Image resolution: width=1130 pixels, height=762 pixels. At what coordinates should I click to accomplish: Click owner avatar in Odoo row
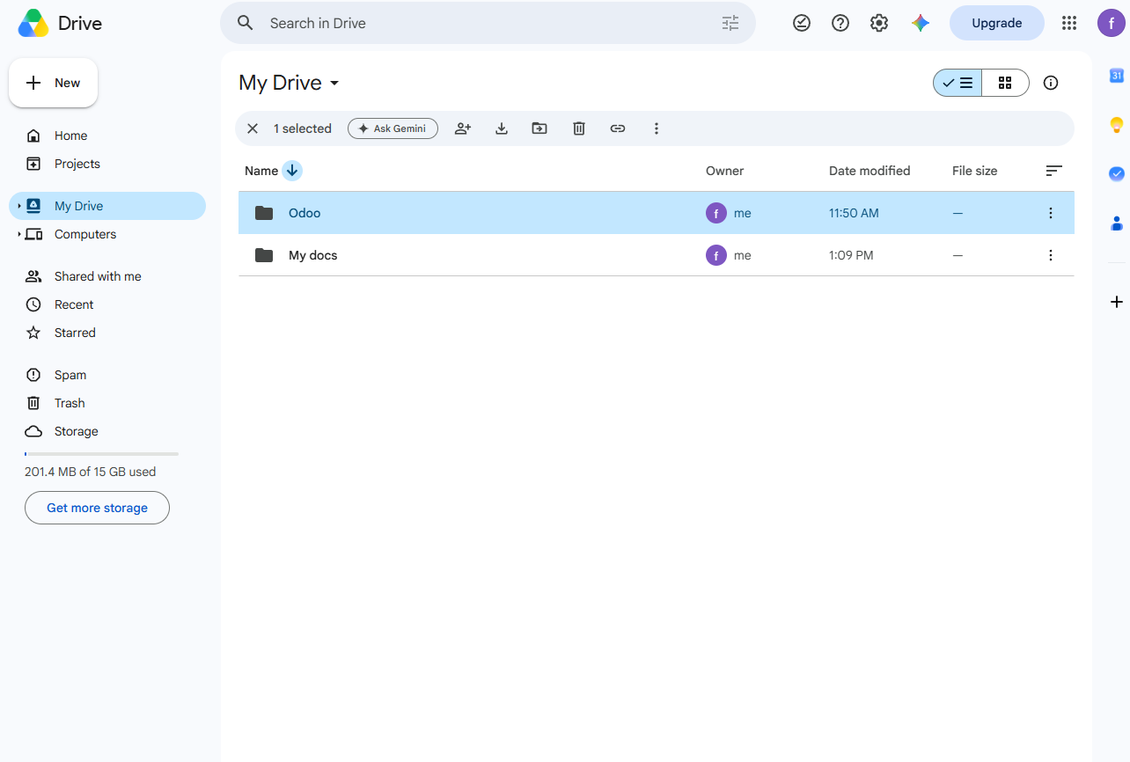pyautogui.click(x=716, y=213)
